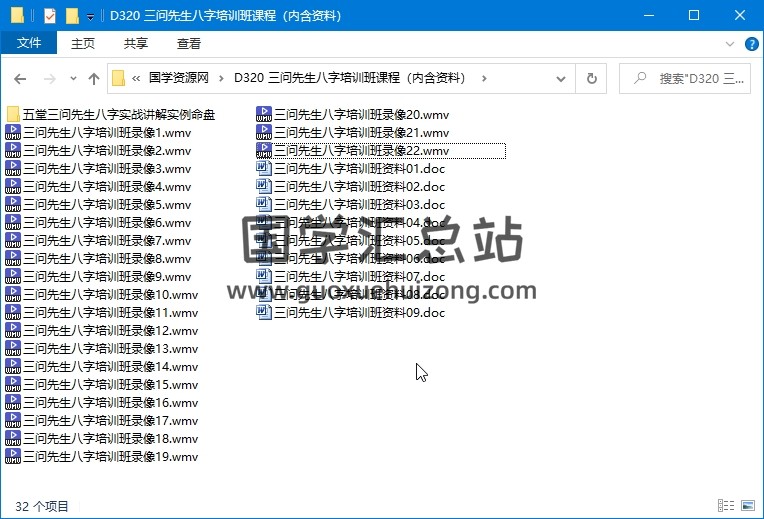This screenshot has height=519, width=764.
Task: Select video icon of 三问先生八字培训班录像10.wmv
Action: point(13,295)
